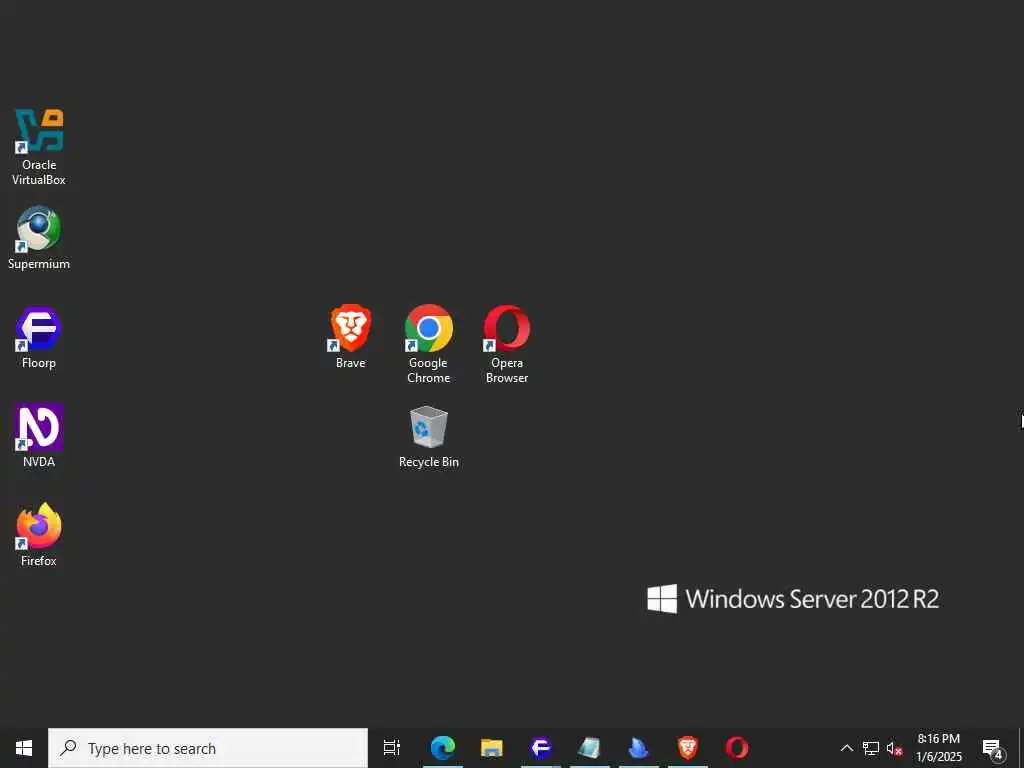The width and height of the screenshot is (1024, 768).
Task: Select the Recycle Bin icon
Action: point(428,438)
